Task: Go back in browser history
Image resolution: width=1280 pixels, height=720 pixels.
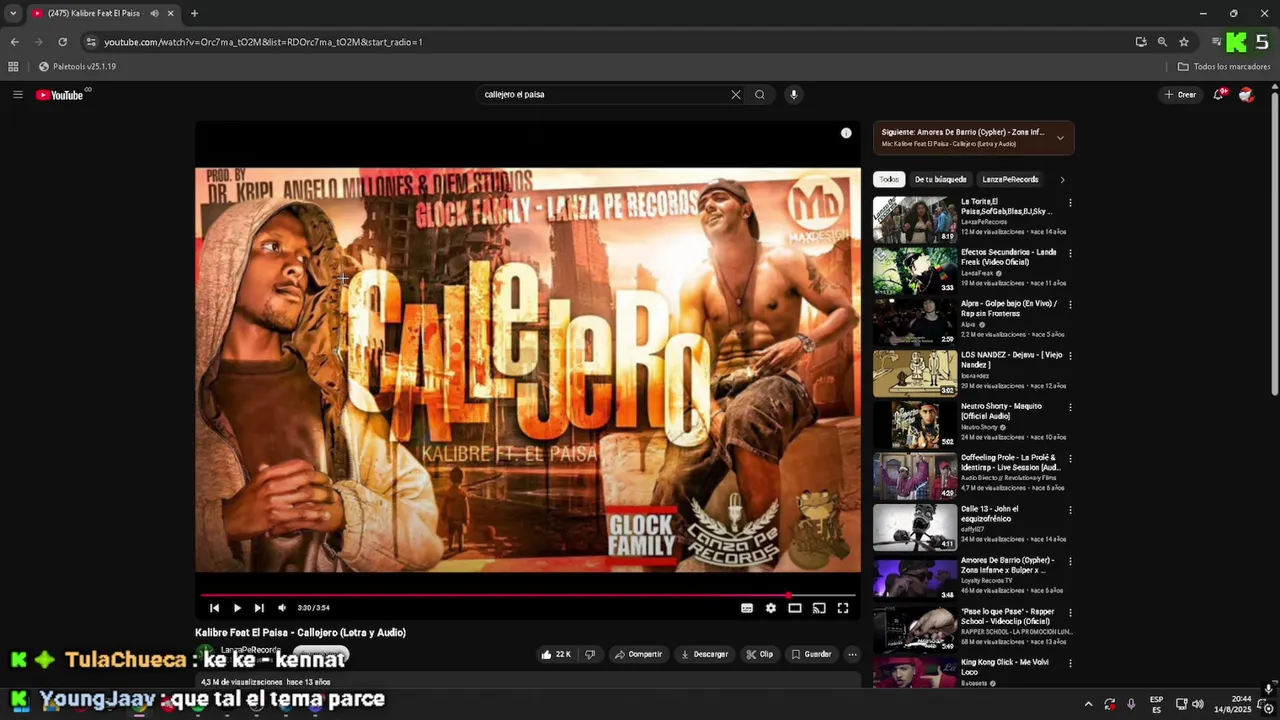Action: (14, 42)
